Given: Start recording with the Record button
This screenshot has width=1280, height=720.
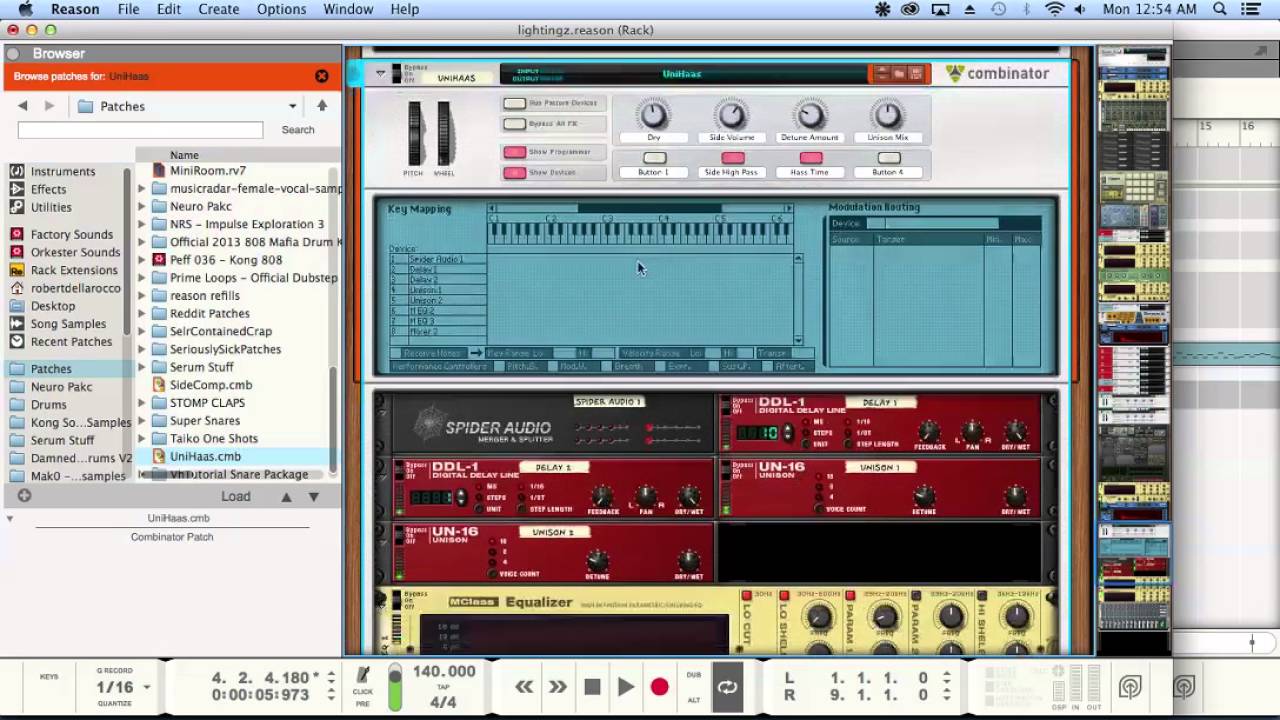Looking at the screenshot, I should [659, 687].
